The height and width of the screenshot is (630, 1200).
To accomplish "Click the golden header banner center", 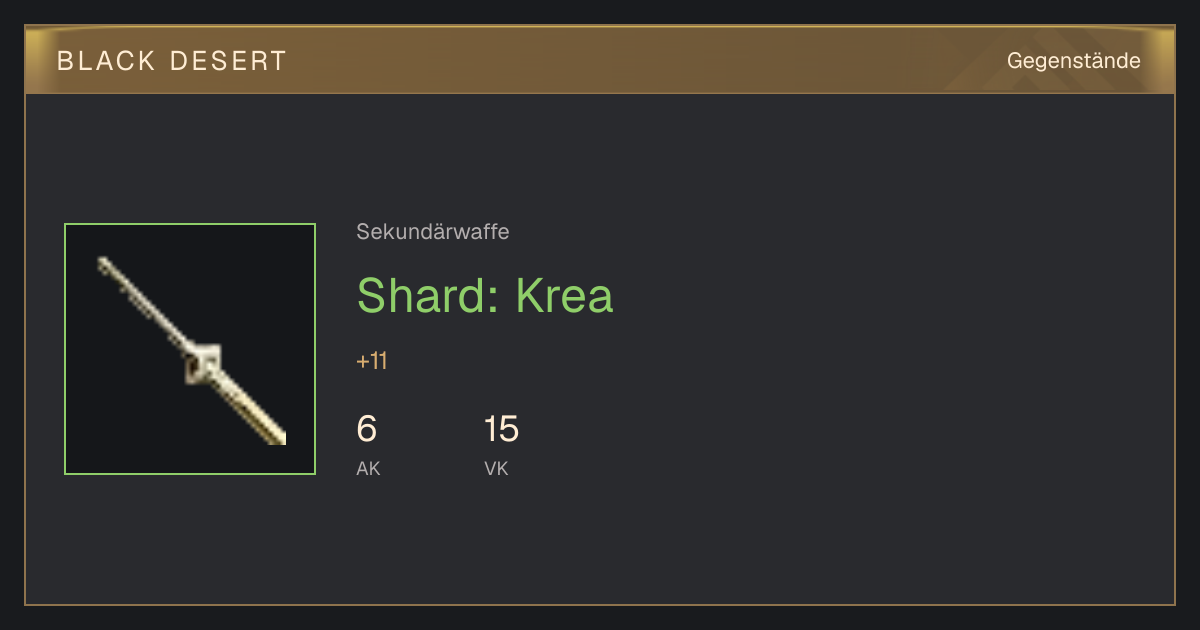I will click(x=600, y=60).
